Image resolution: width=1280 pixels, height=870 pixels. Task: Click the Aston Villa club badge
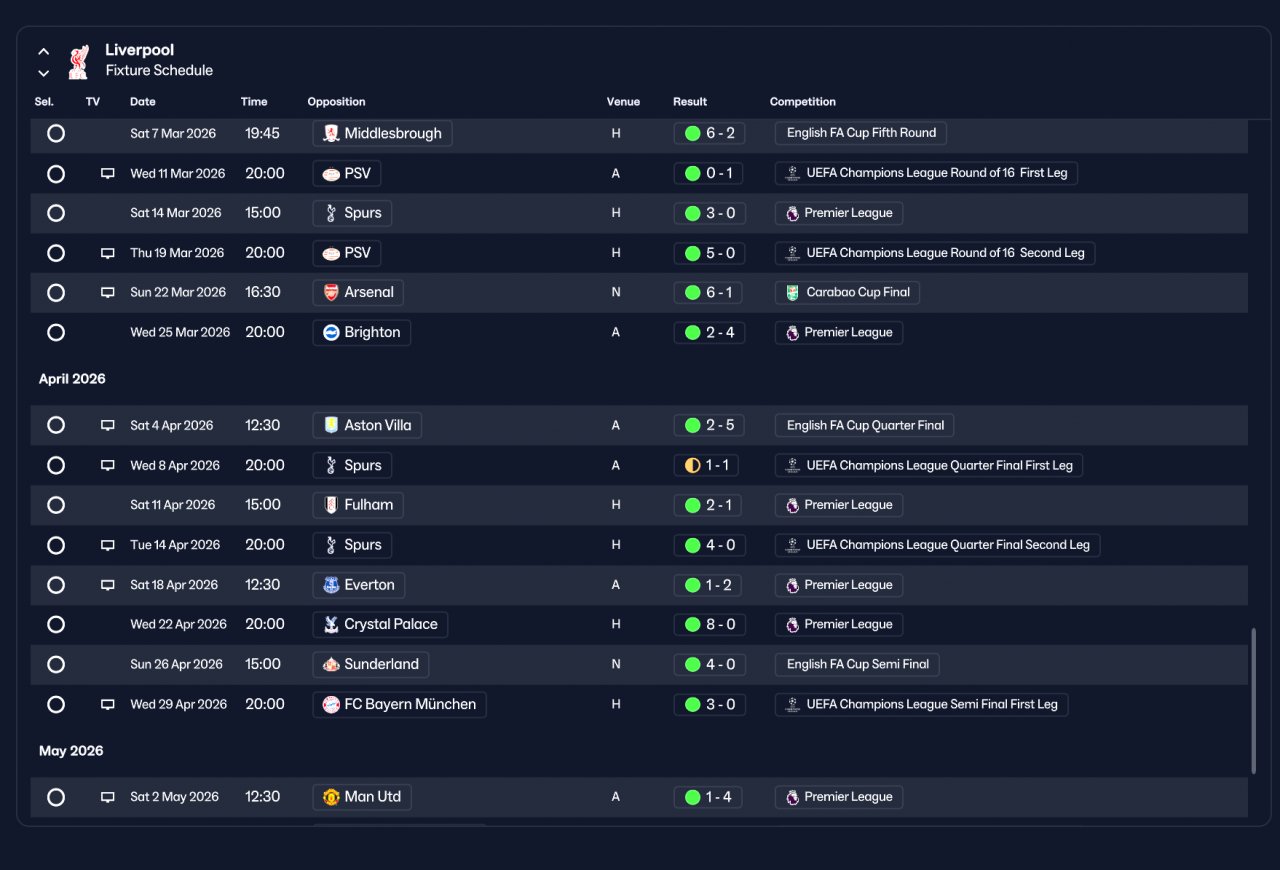click(331, 425)
